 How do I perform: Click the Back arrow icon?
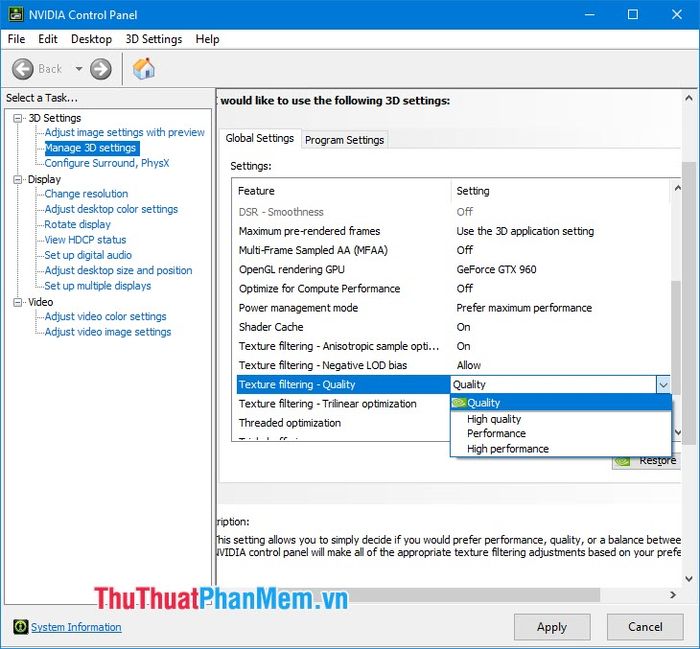pos(23,69)
